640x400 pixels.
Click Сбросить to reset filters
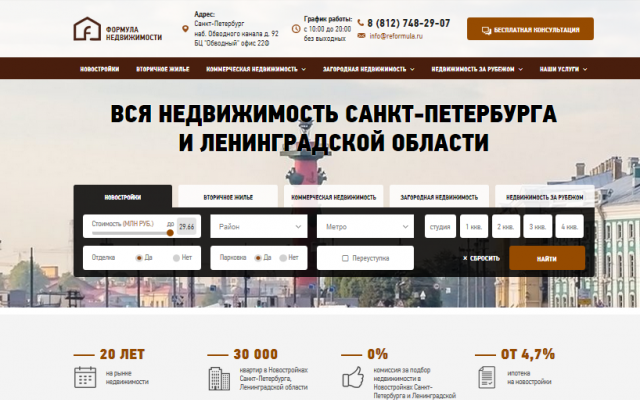(x=481, y=258)
